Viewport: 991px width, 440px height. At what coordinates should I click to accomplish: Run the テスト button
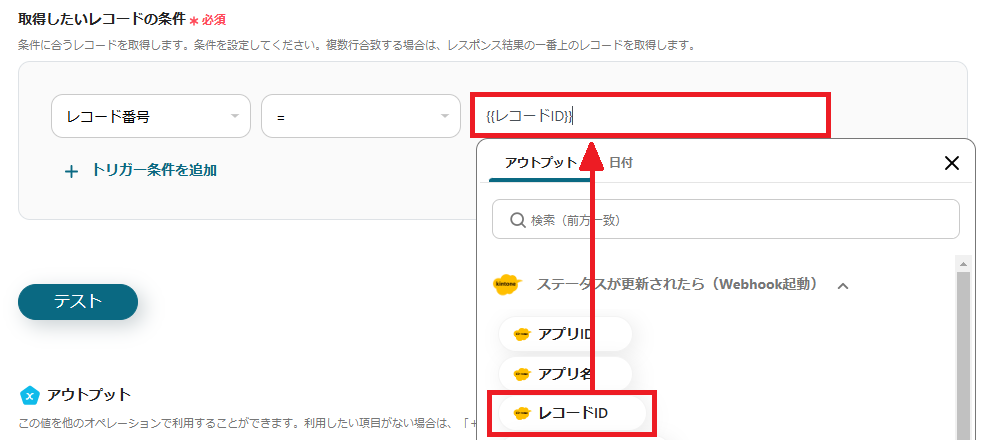78,302
